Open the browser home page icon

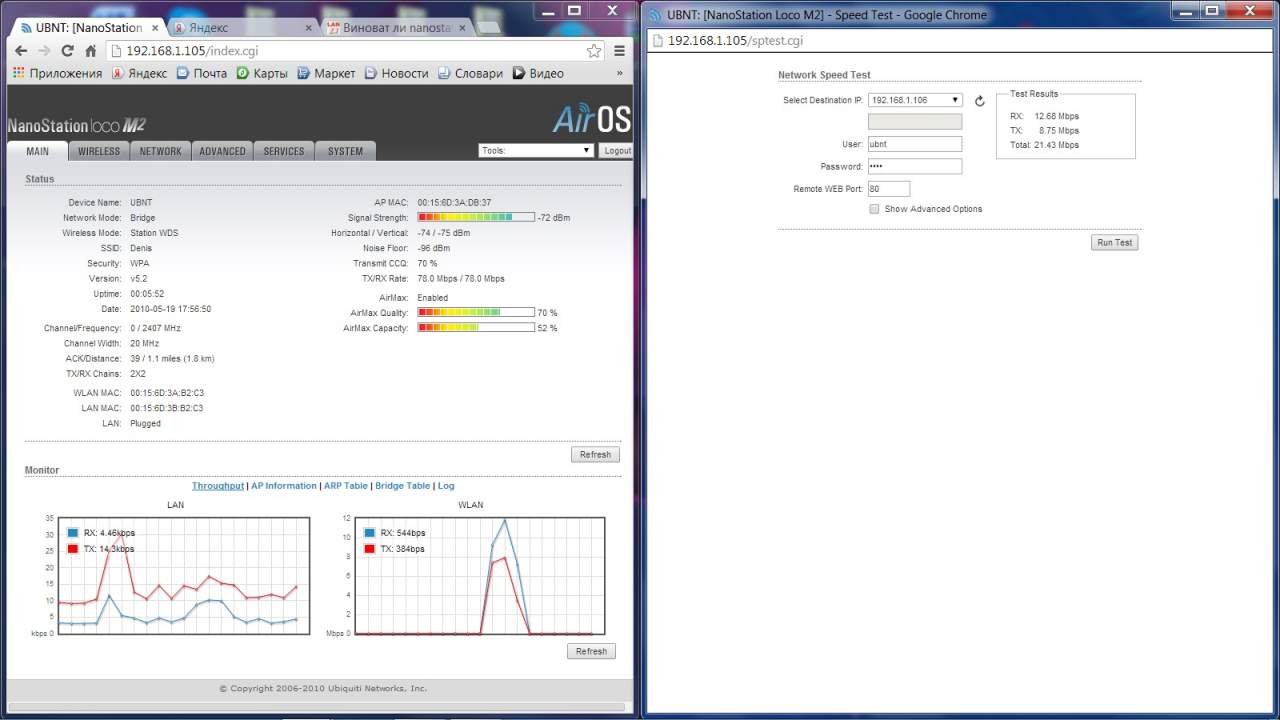pyautogui.click(x=91, y=51)
